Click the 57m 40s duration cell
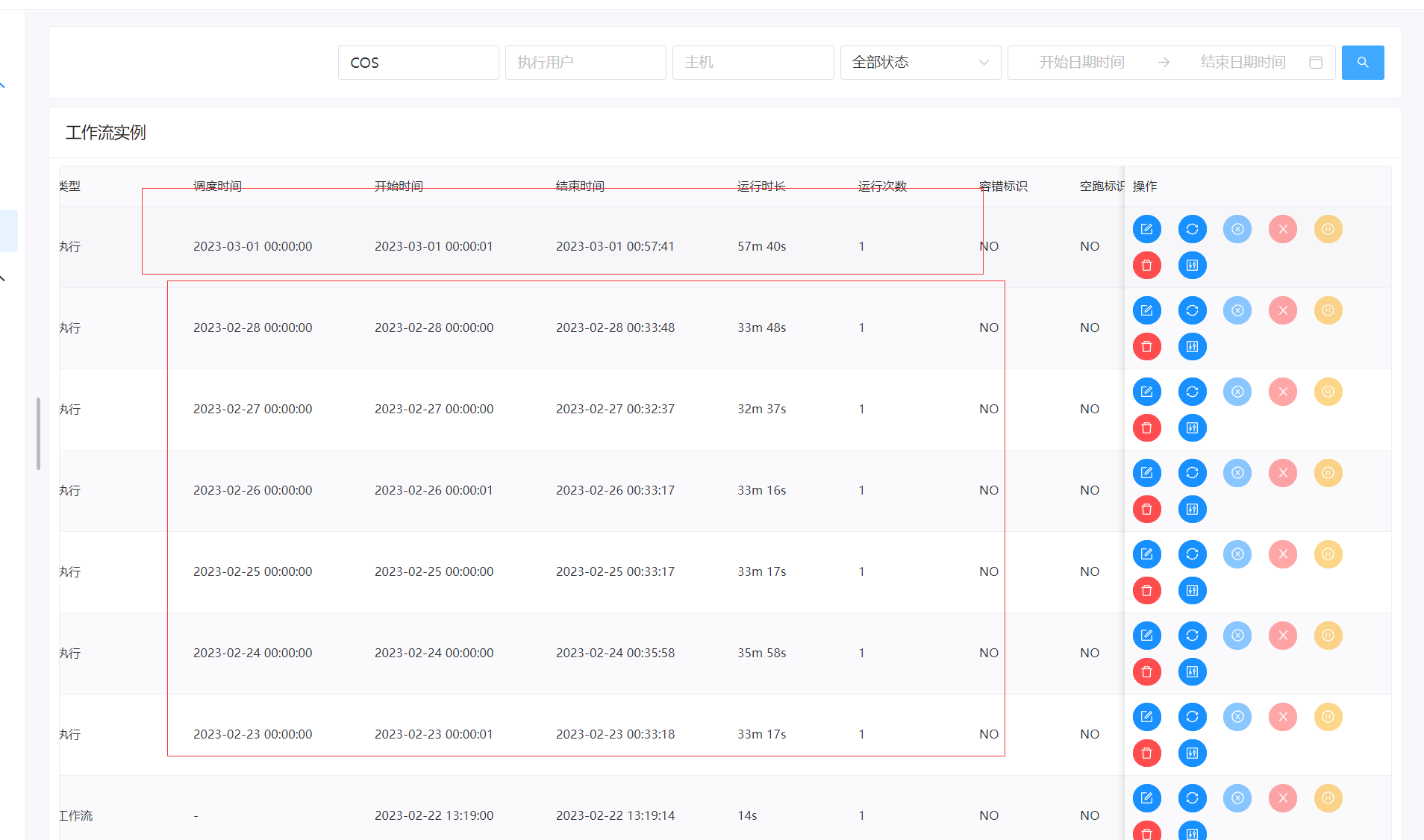 click(x=762, y=246)
